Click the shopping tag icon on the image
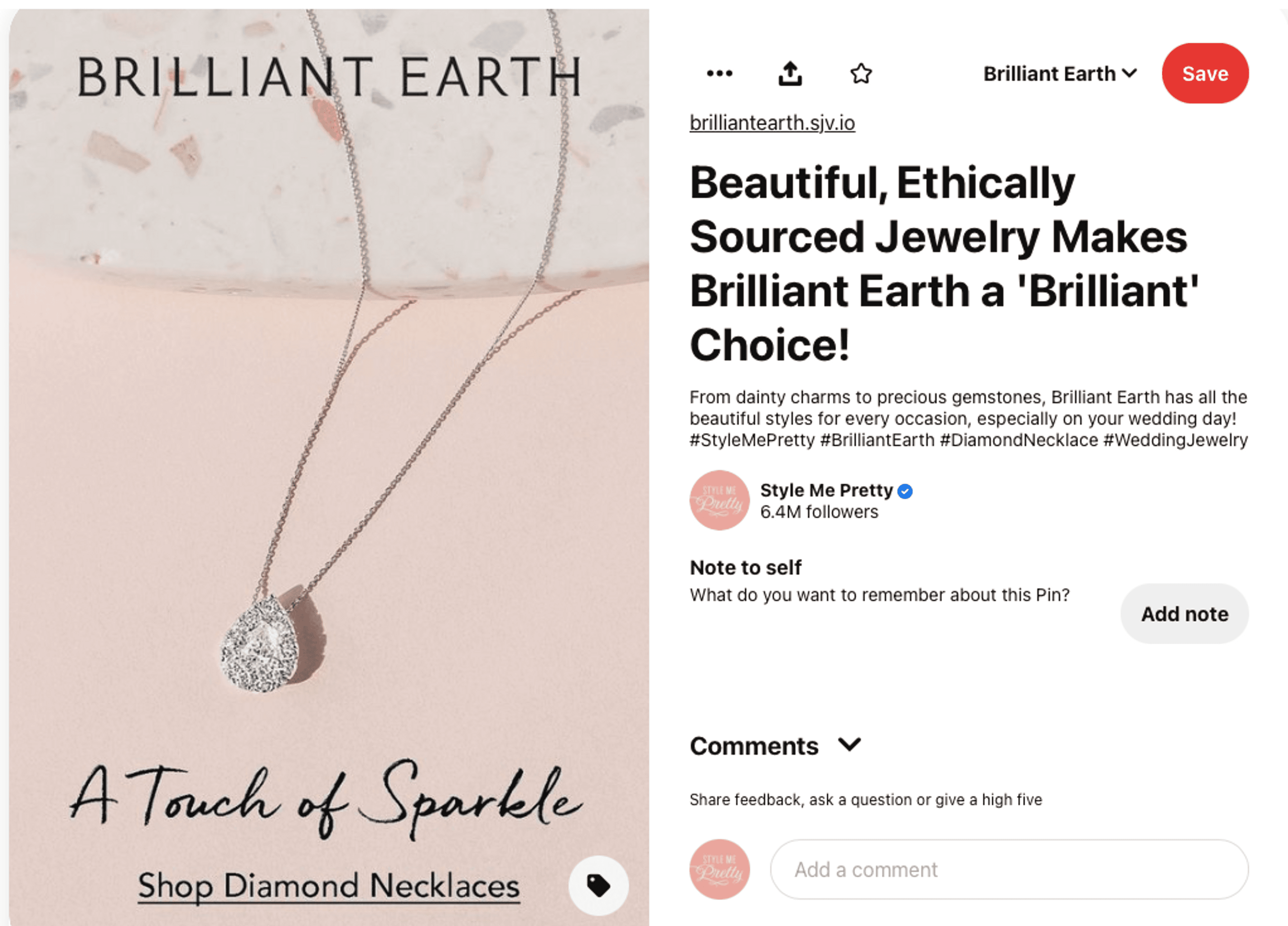This screenshot has width=1288, height=926. click(x=599, y=885)
